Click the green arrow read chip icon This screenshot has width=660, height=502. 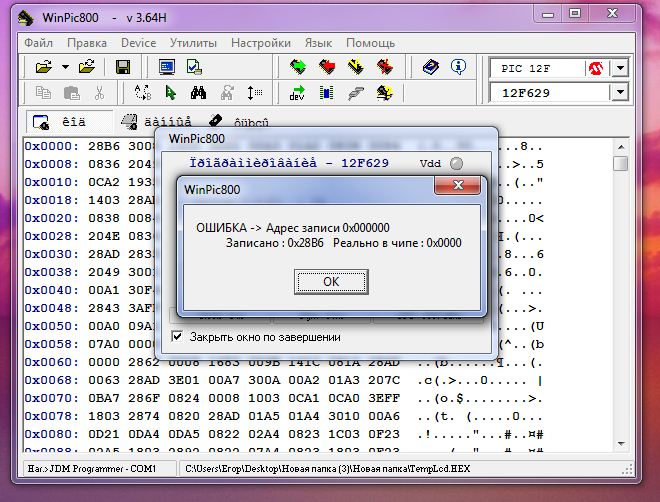[298, 67]
